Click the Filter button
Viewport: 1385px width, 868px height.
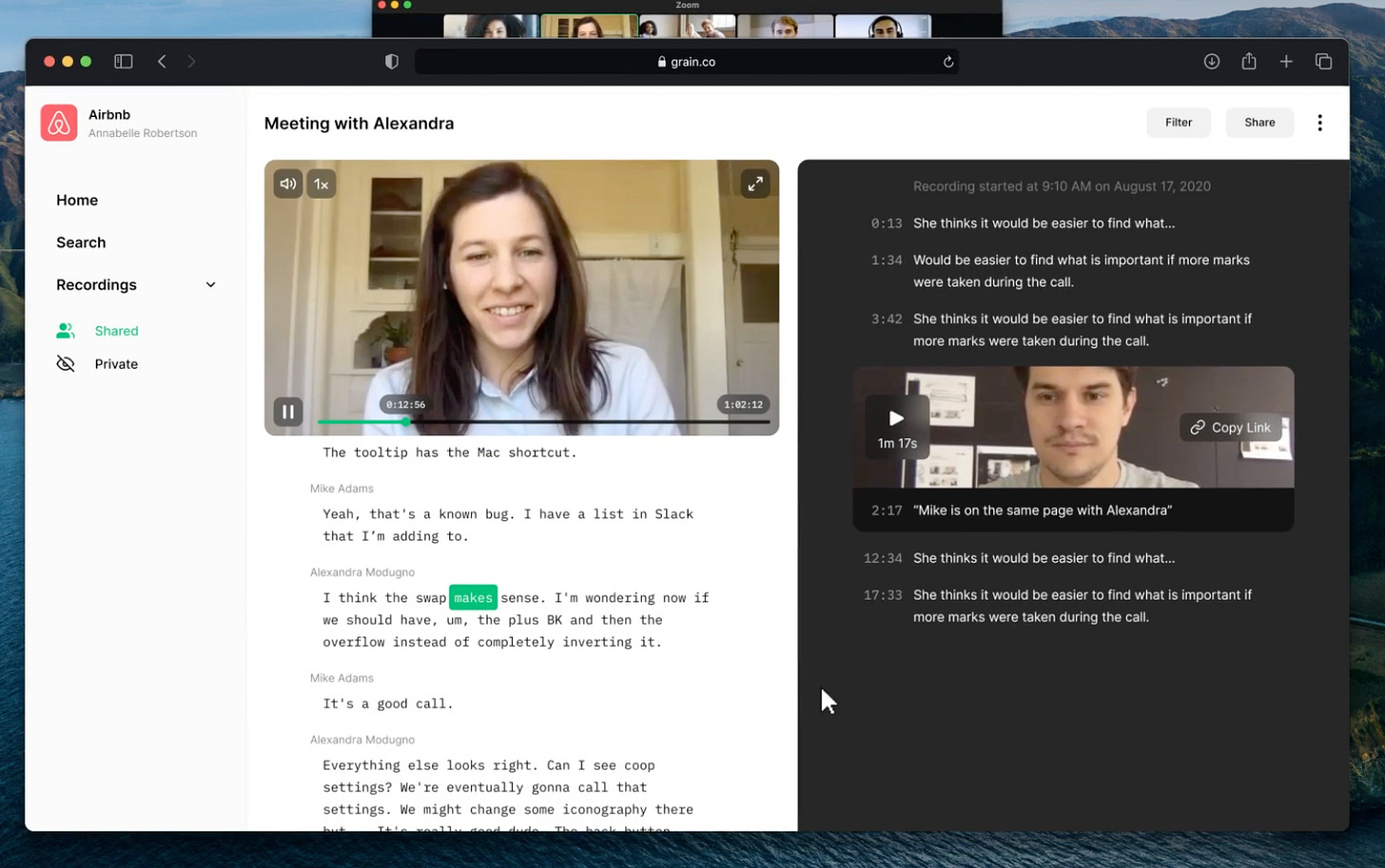(x=1179, y=123)
